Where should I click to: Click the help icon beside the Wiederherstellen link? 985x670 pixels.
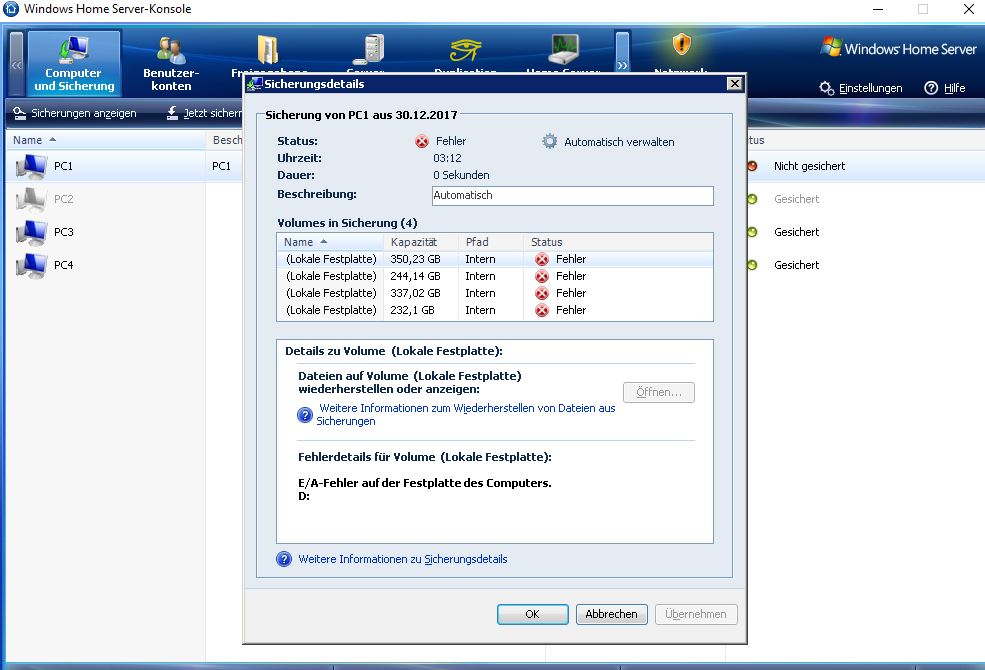(305, 414)
